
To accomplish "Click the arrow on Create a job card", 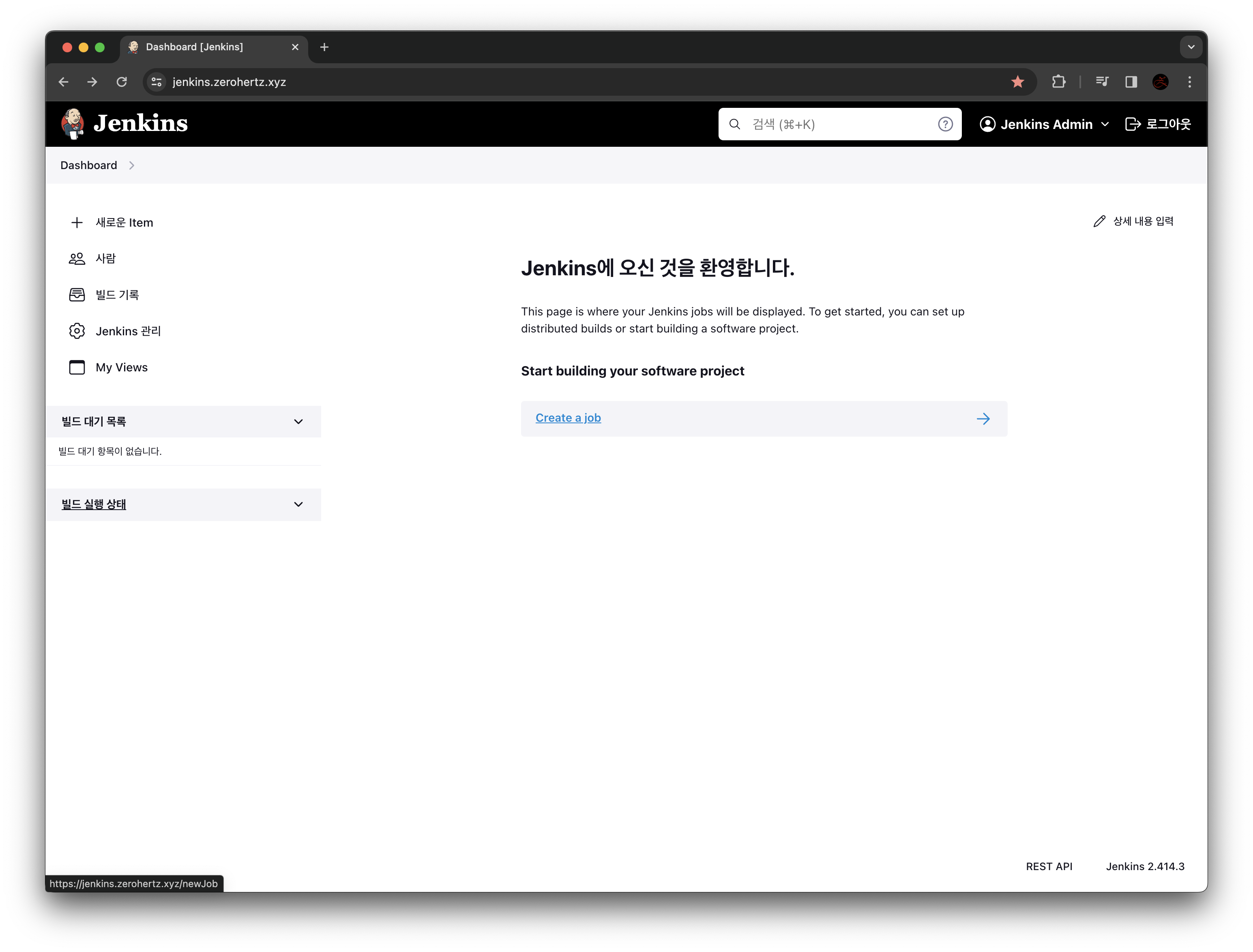I will (983, 418).
